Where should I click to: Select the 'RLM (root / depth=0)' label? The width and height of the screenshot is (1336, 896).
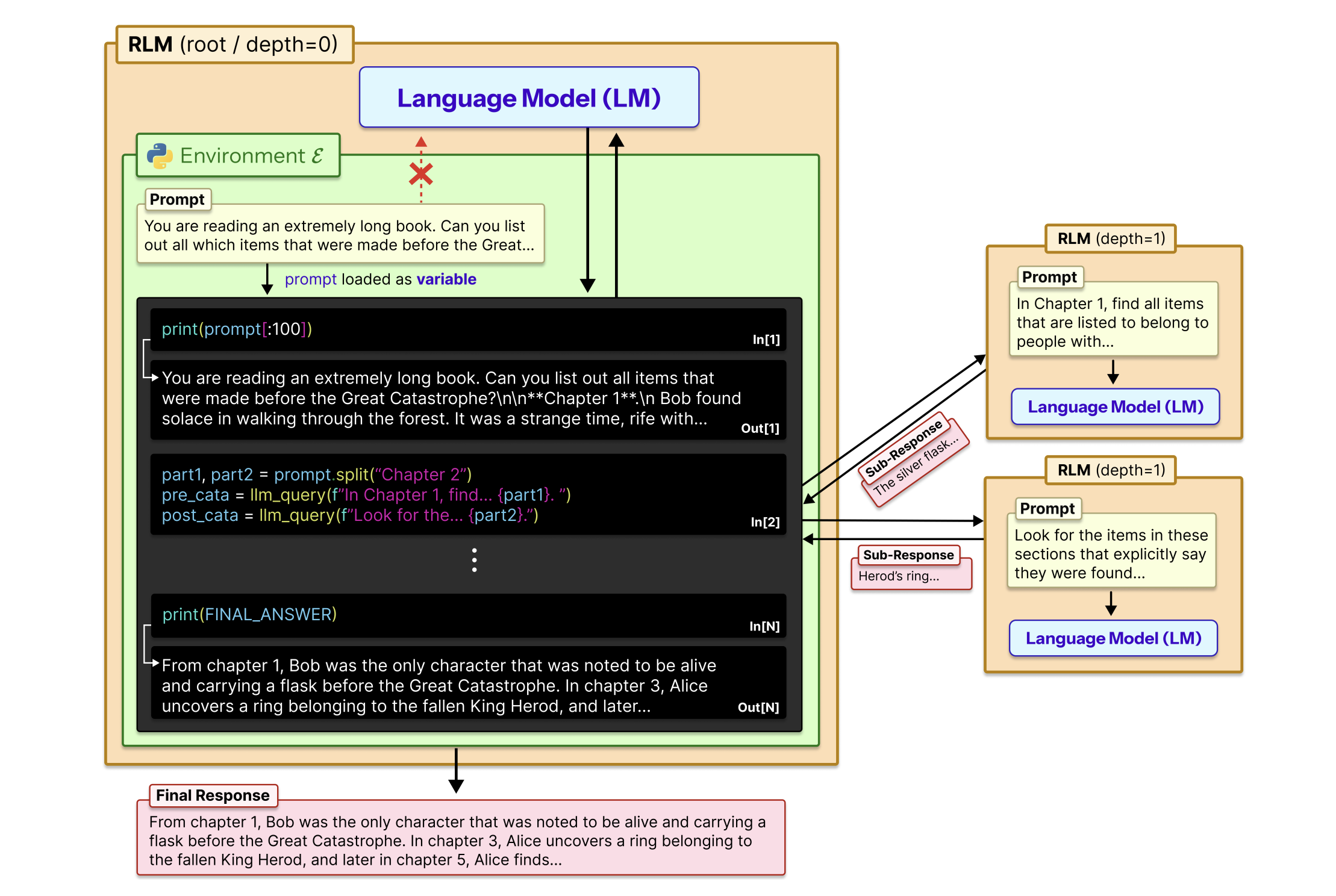[234, 45]
